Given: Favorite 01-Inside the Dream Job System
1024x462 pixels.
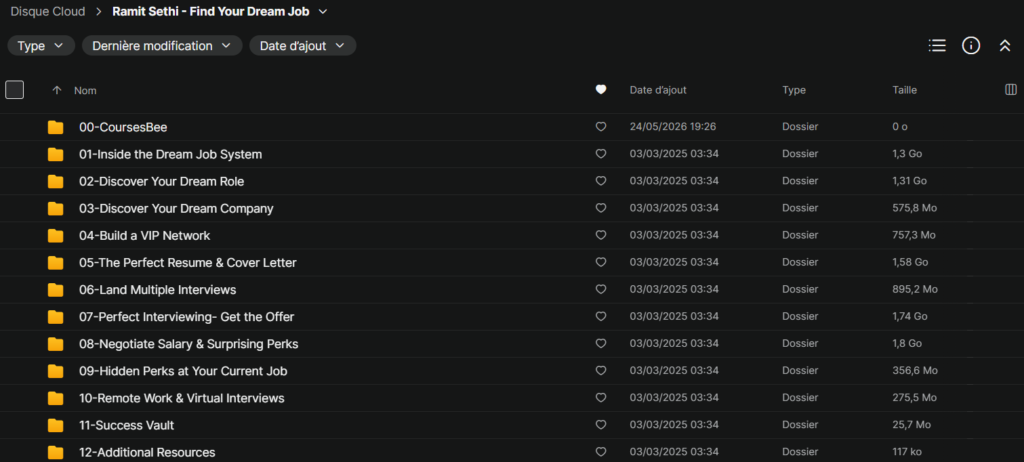Looking at the screenshot, I should [601, 154].
